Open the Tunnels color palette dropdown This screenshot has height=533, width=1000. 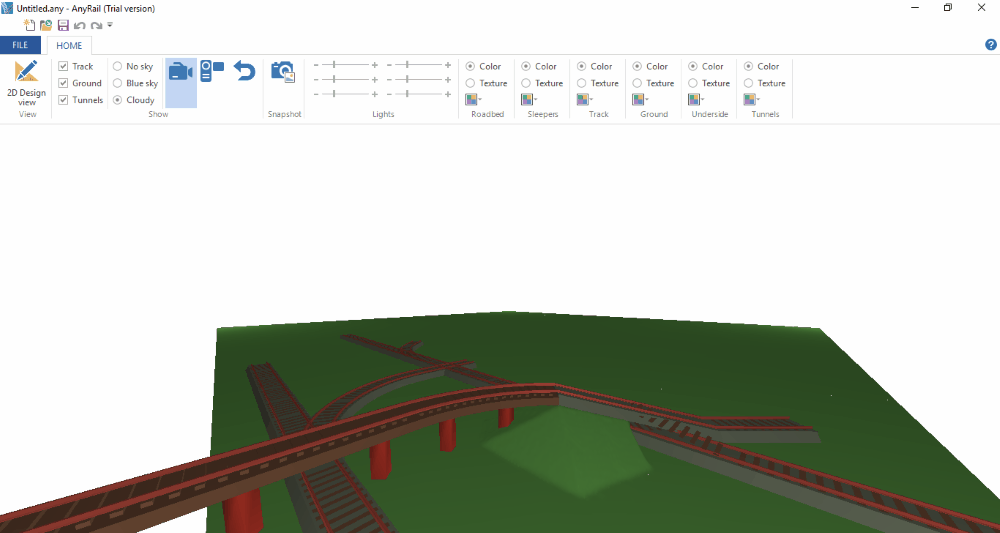751,99
